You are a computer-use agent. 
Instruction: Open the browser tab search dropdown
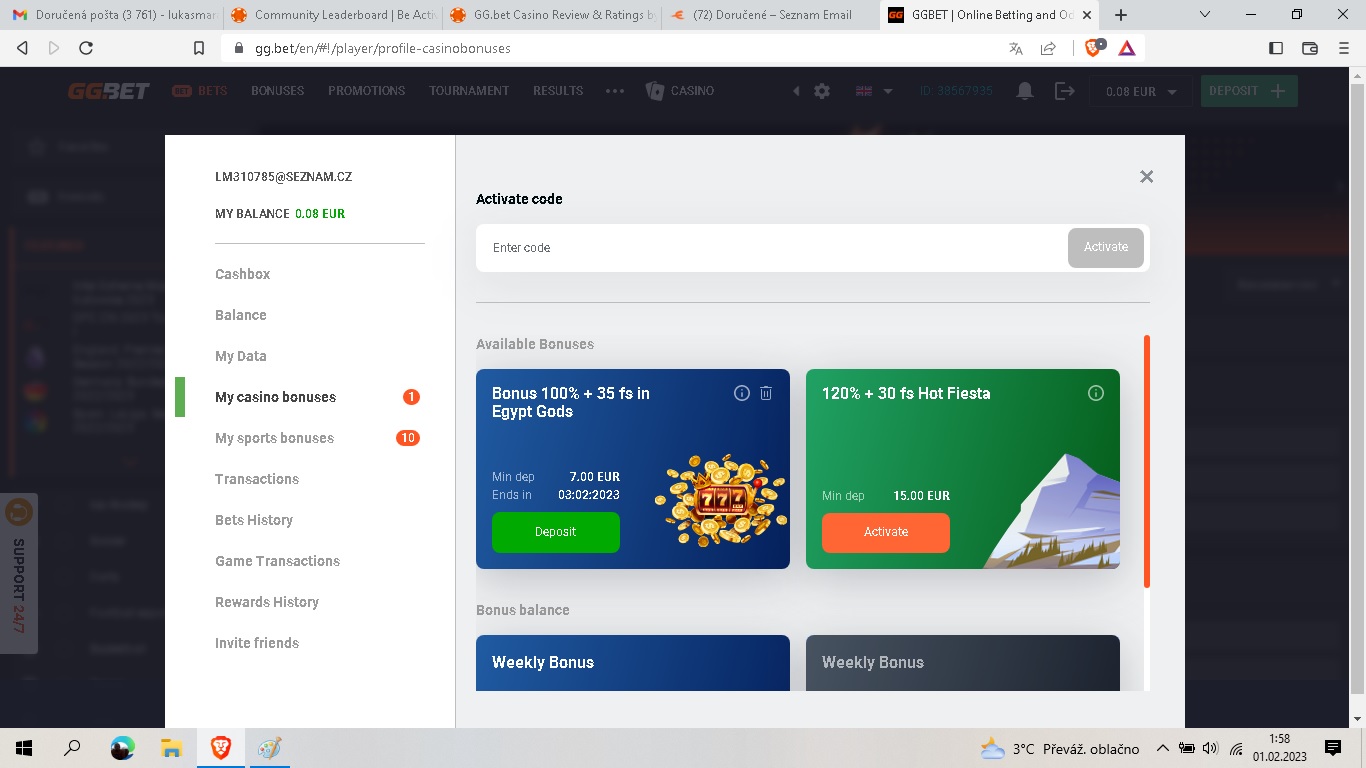1204,15
